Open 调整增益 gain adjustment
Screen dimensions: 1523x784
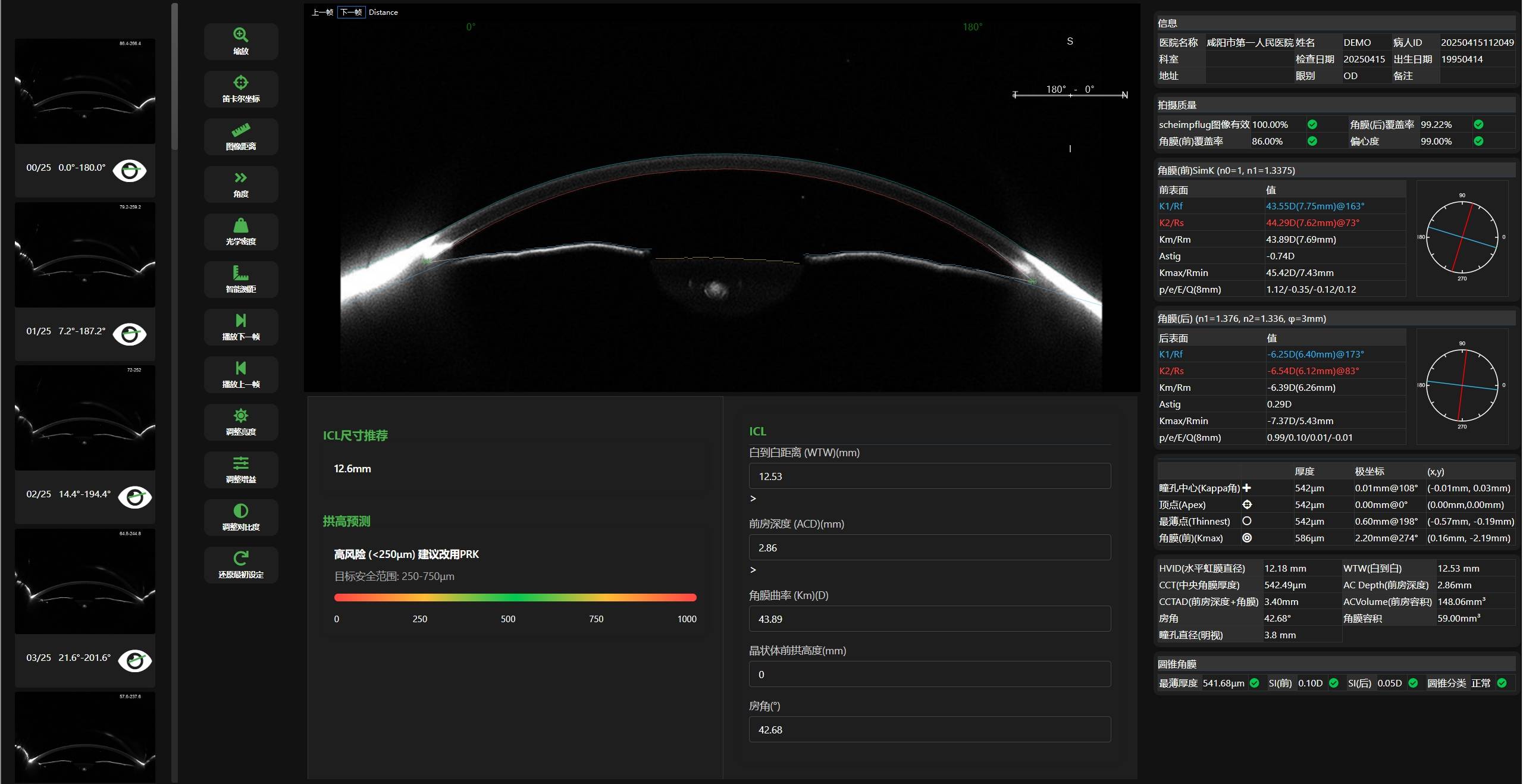[241, 470]
